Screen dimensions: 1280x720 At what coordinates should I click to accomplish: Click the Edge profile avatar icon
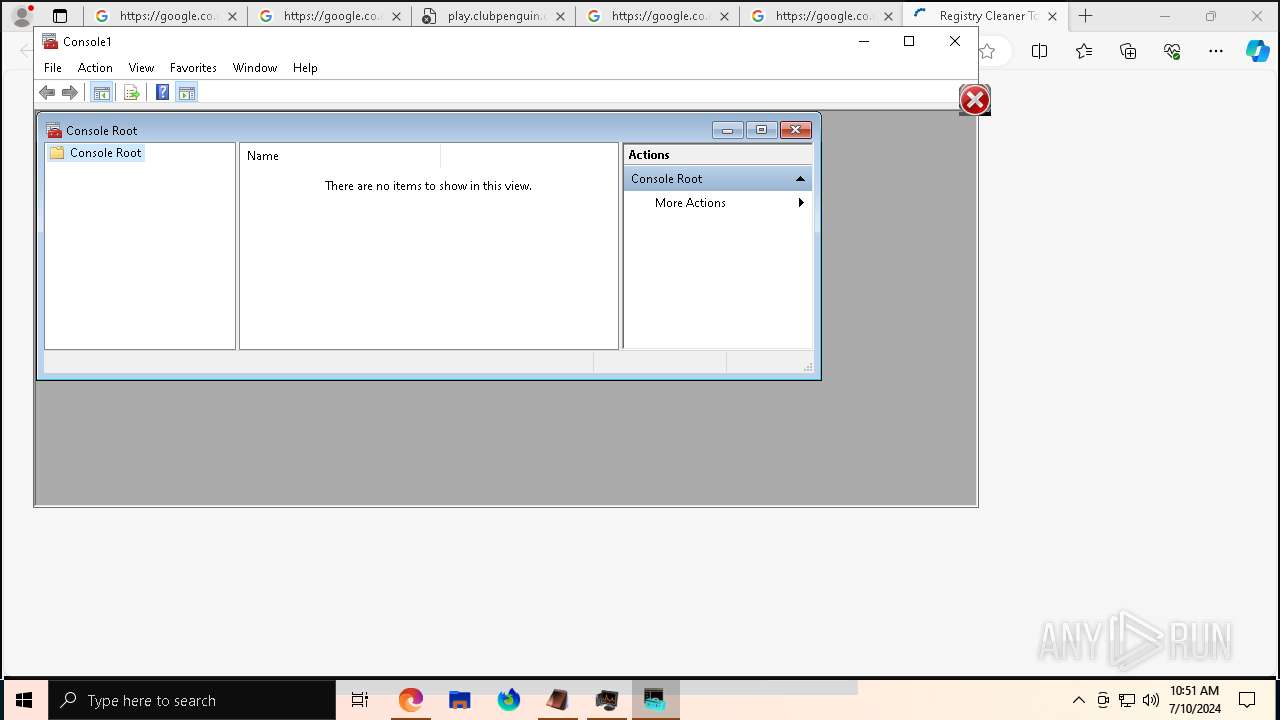pos(22,16)
